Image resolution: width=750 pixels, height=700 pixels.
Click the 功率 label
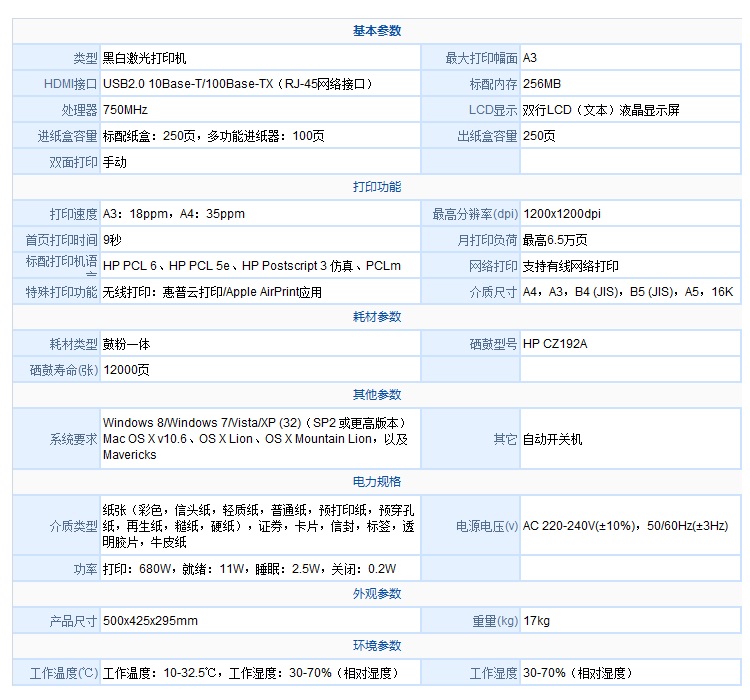click(x=85, y=569)
